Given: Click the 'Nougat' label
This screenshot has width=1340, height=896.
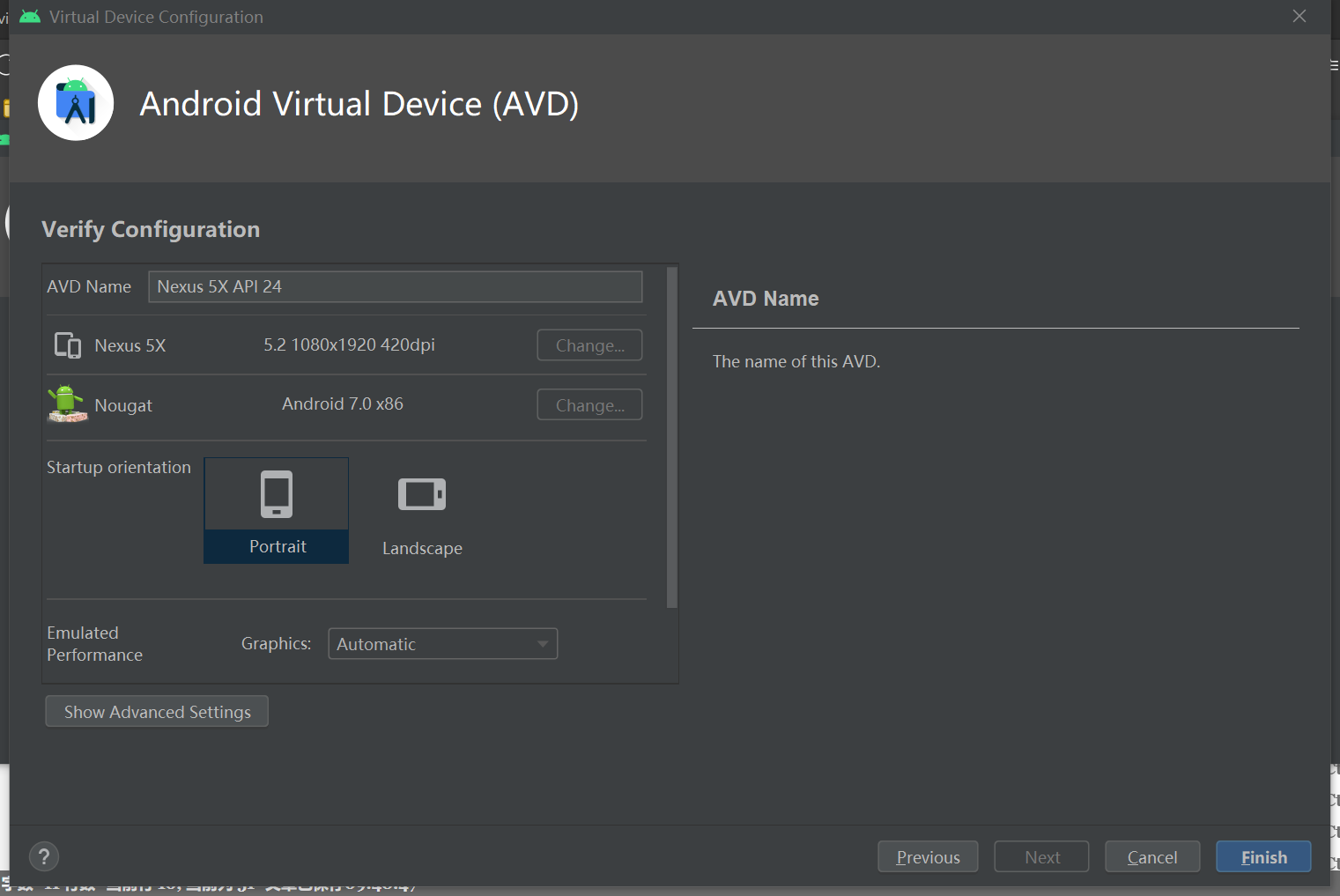Looking at the screenshot, I should coord(123,405).
